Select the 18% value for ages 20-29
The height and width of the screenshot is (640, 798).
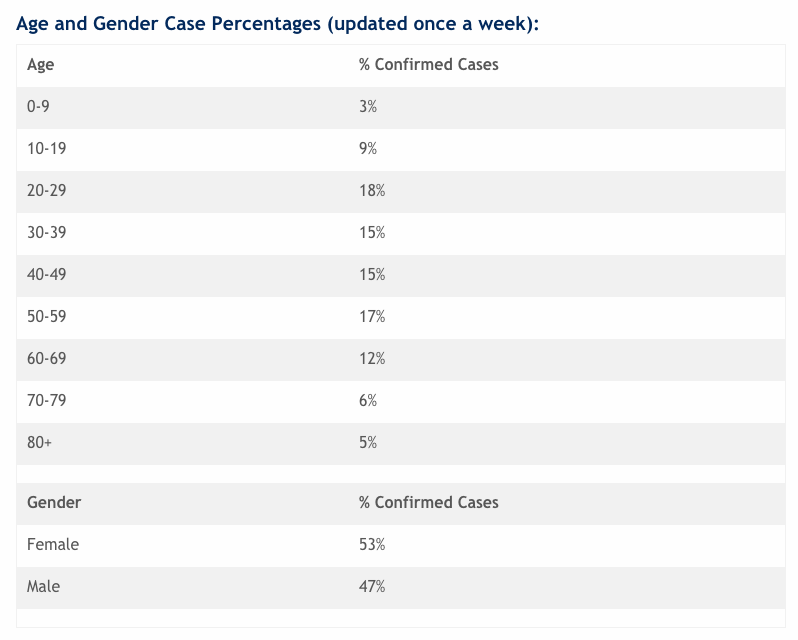pos(372,191)
